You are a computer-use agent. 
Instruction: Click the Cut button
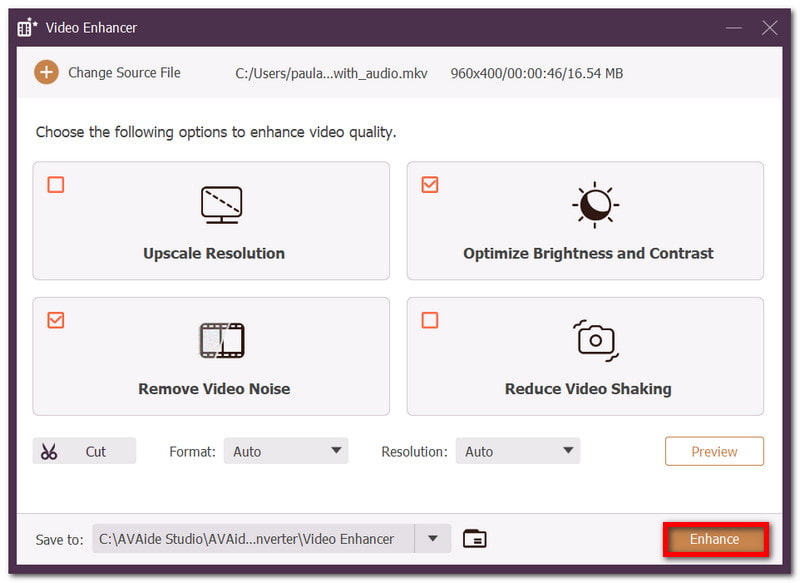tap(84, 451)
